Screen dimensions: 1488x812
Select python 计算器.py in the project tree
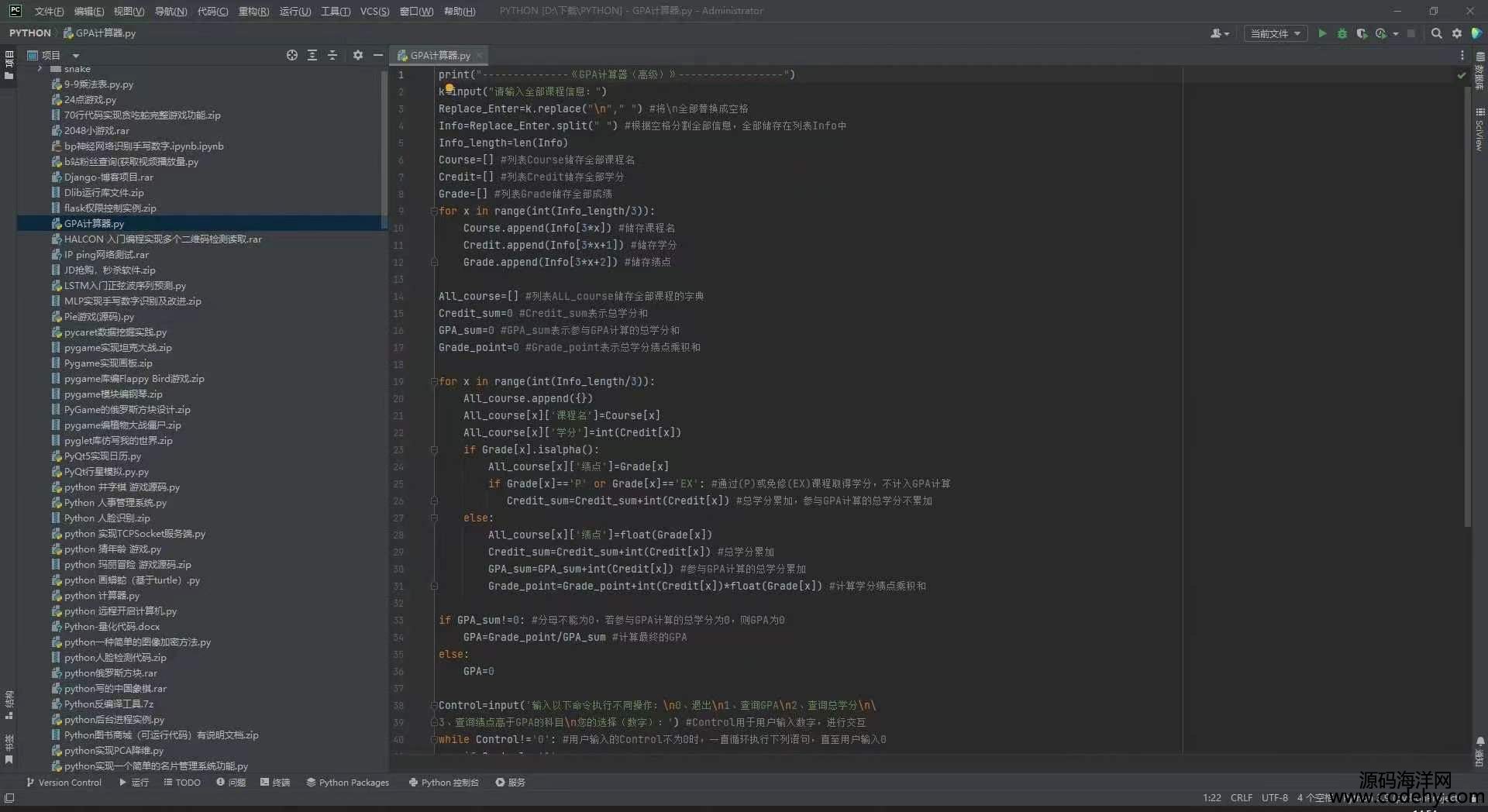pos(102,596)
